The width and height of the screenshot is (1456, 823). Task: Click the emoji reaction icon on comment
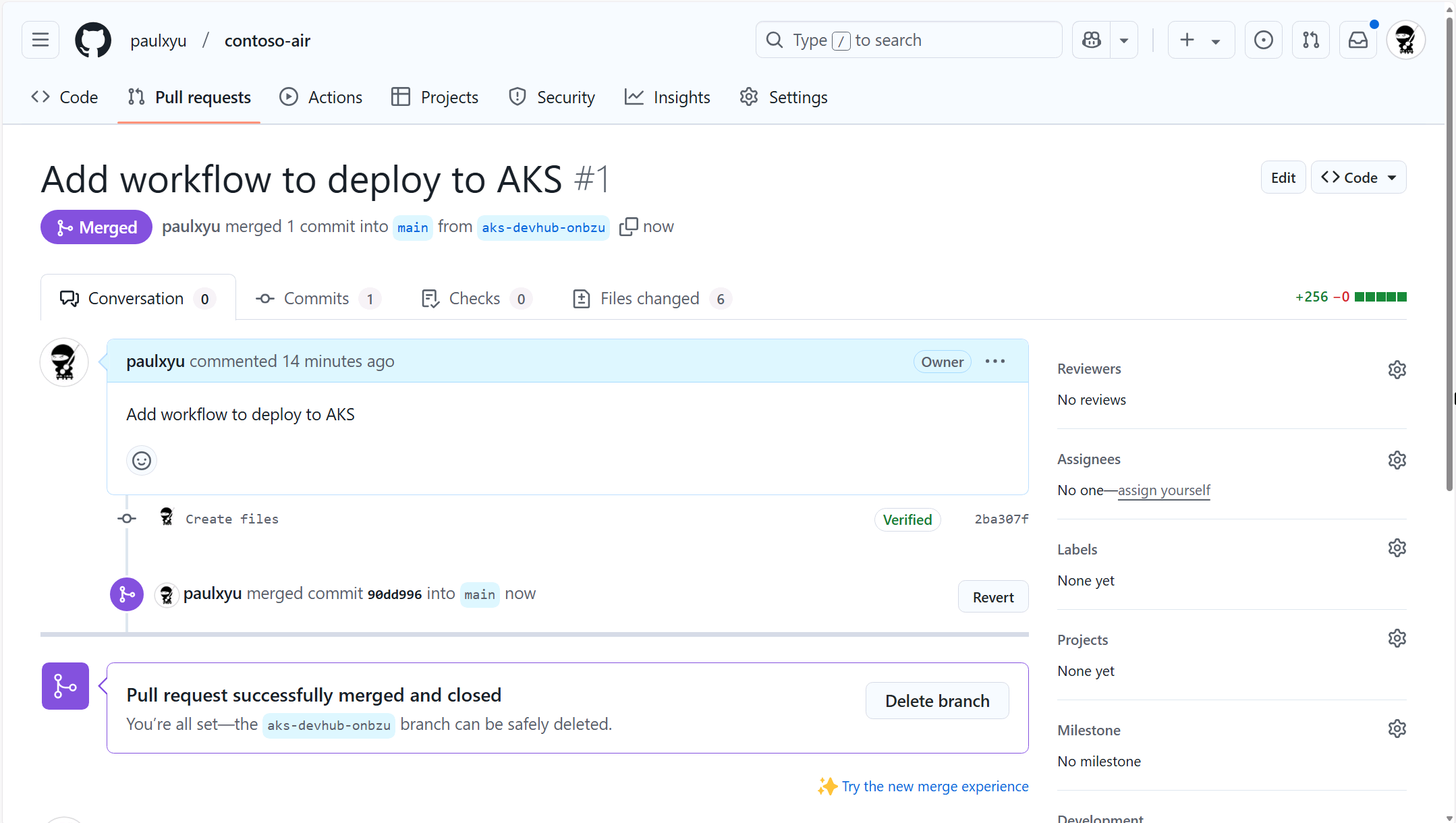click(141, 461)
